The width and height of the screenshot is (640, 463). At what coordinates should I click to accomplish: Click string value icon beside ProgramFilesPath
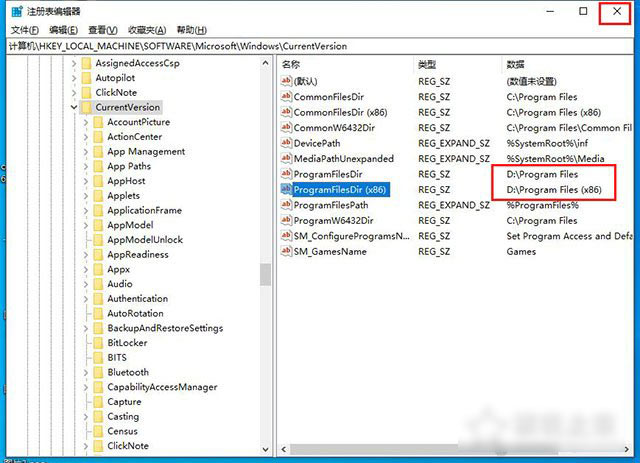[x=286, y=205]
